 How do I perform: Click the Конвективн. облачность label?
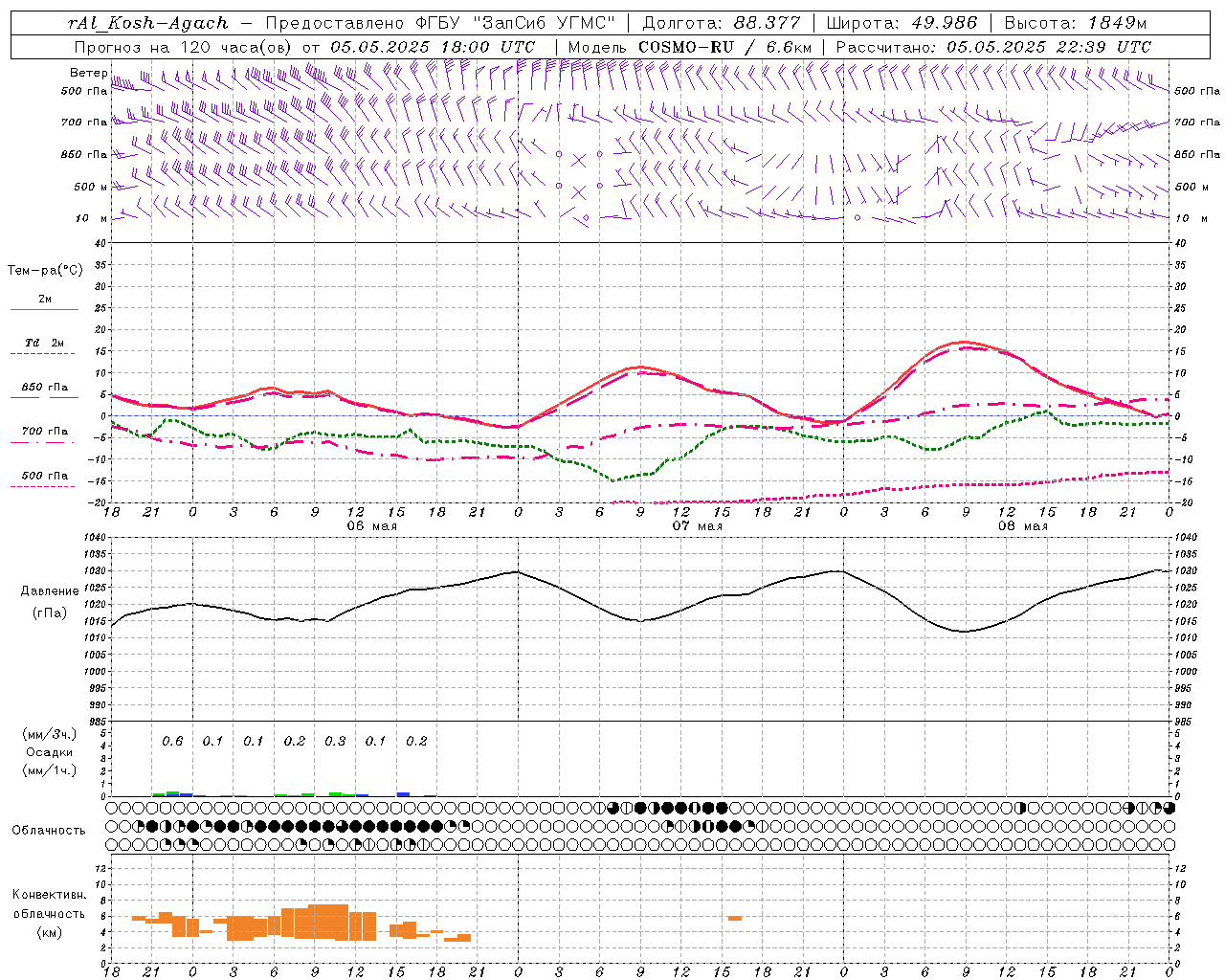coord(49,904)
